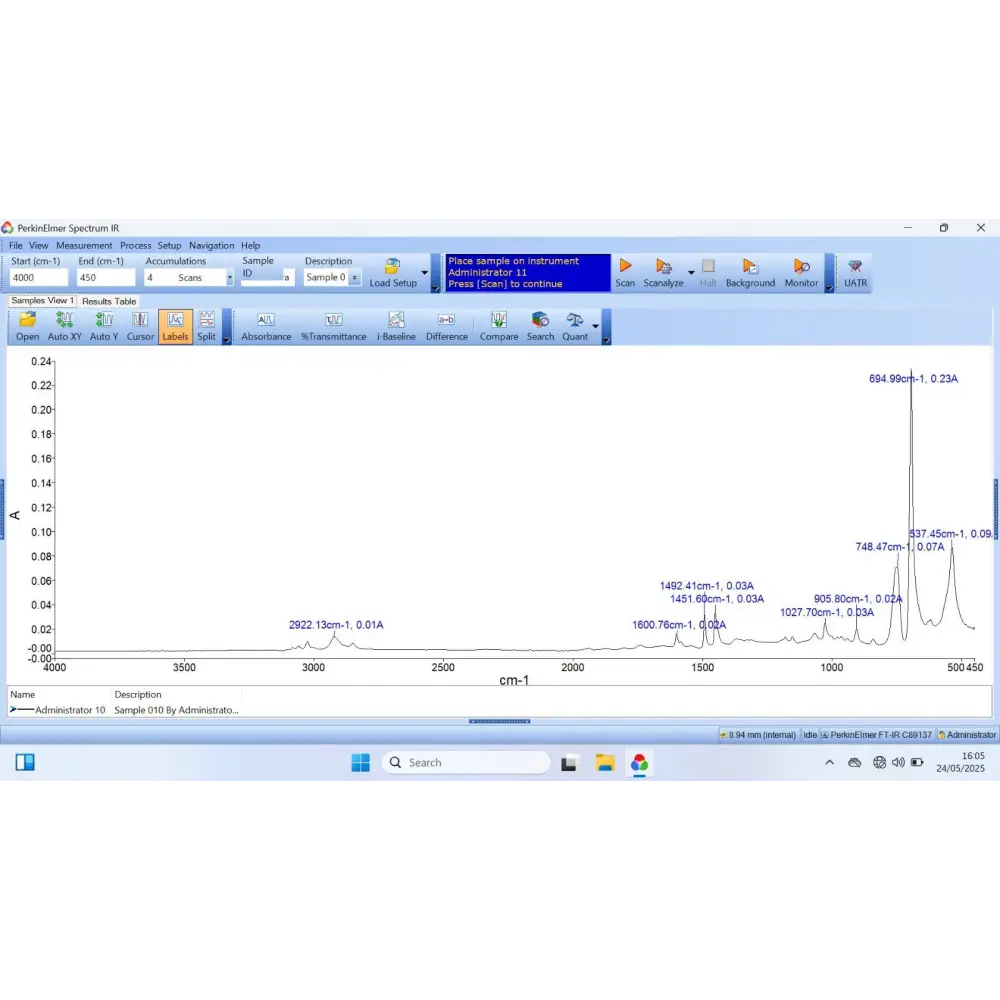The height and width of the screenshot is (1000, 1000).
Task: Open a spectrum file with Open icon
Action: pyautogui.click(x=27, y=327)
